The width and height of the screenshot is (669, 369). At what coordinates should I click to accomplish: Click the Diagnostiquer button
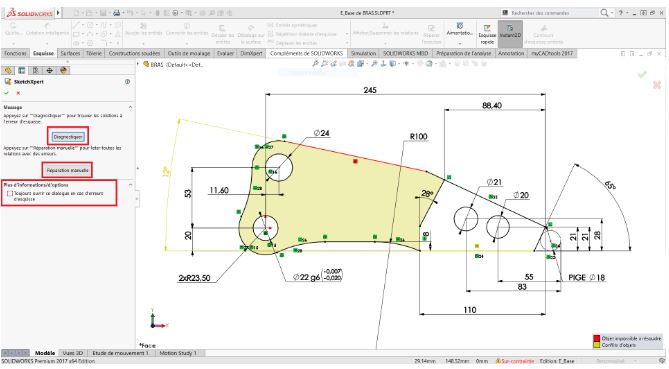point(68,137)
